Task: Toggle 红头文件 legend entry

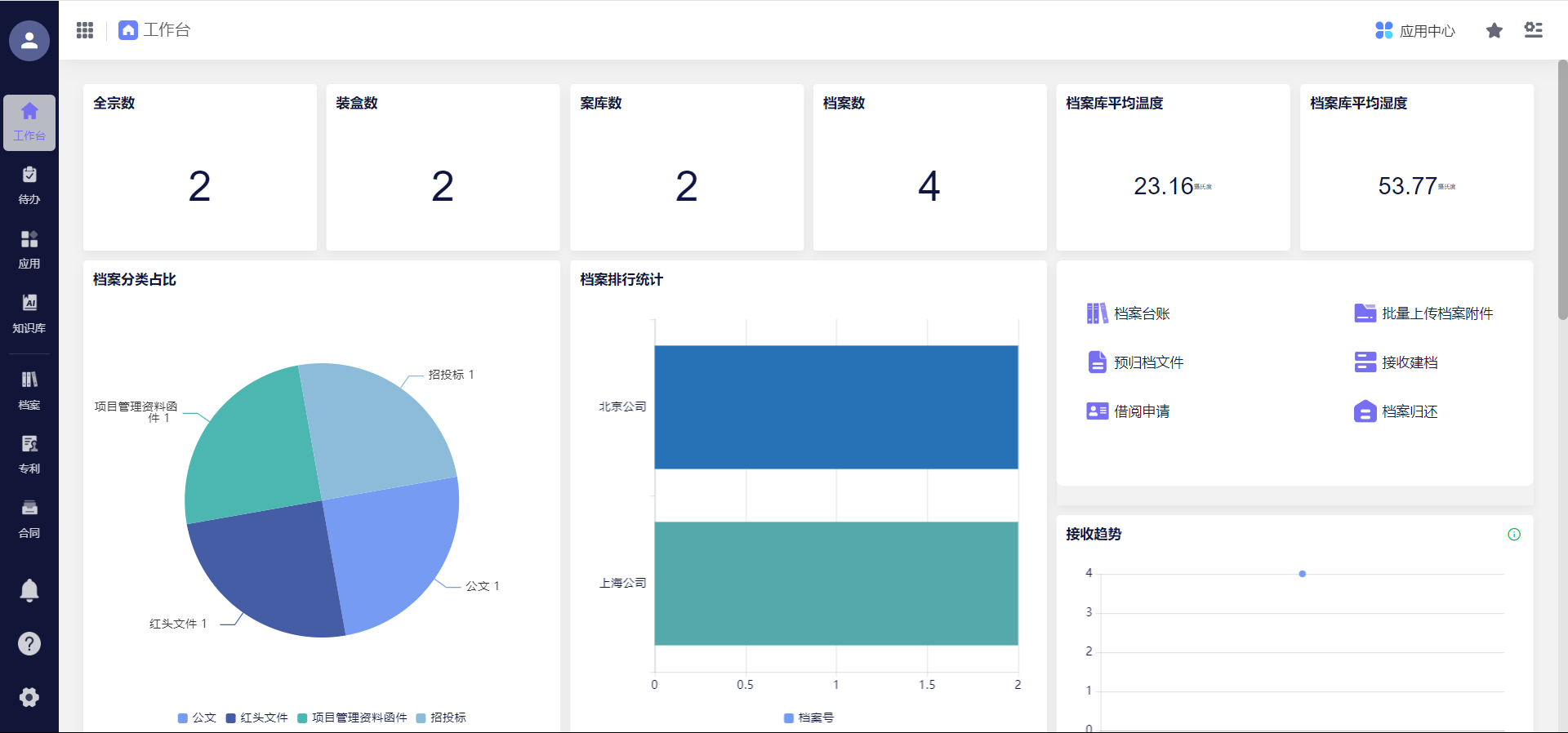Action: tap(256, 717)
